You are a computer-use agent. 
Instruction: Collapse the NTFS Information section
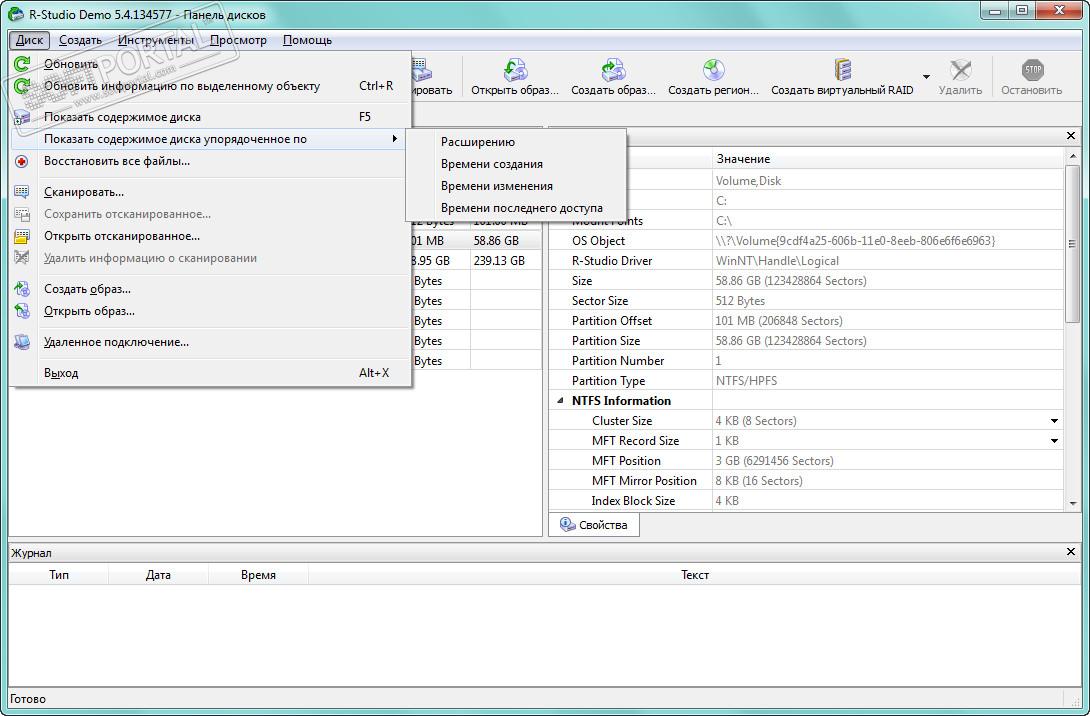coord(560,401)
